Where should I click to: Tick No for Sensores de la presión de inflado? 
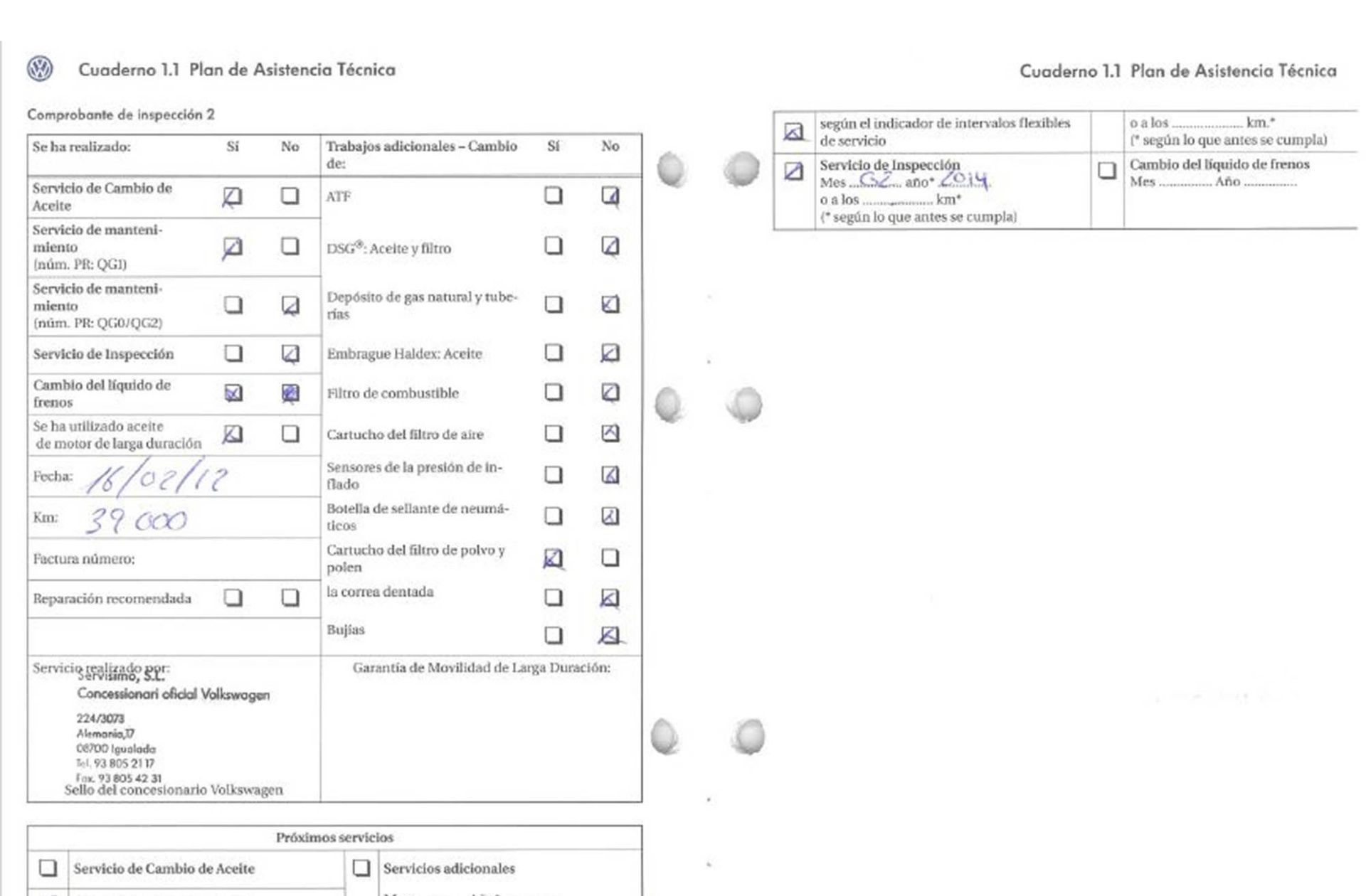pos(610,475)
